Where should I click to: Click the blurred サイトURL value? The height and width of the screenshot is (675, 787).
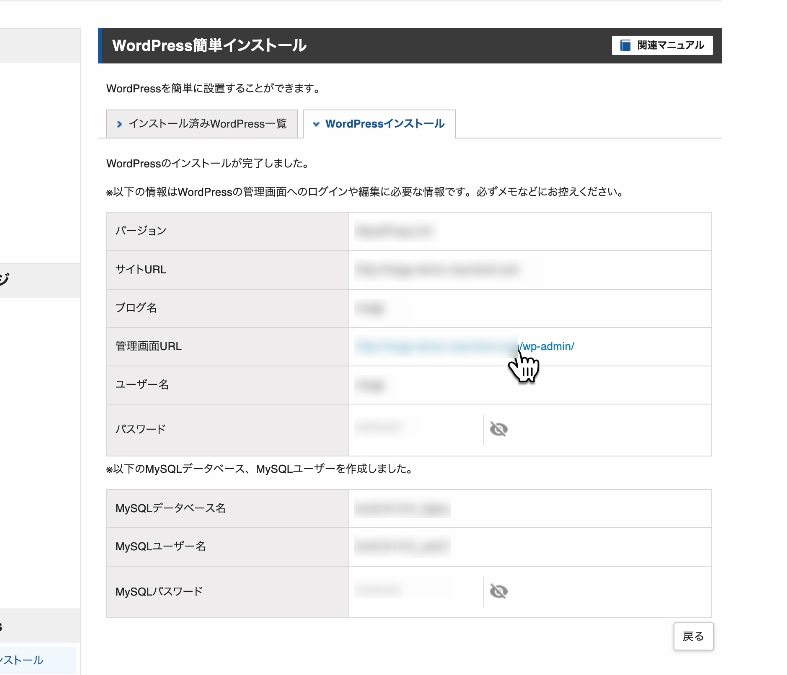[x=437, y=269]
